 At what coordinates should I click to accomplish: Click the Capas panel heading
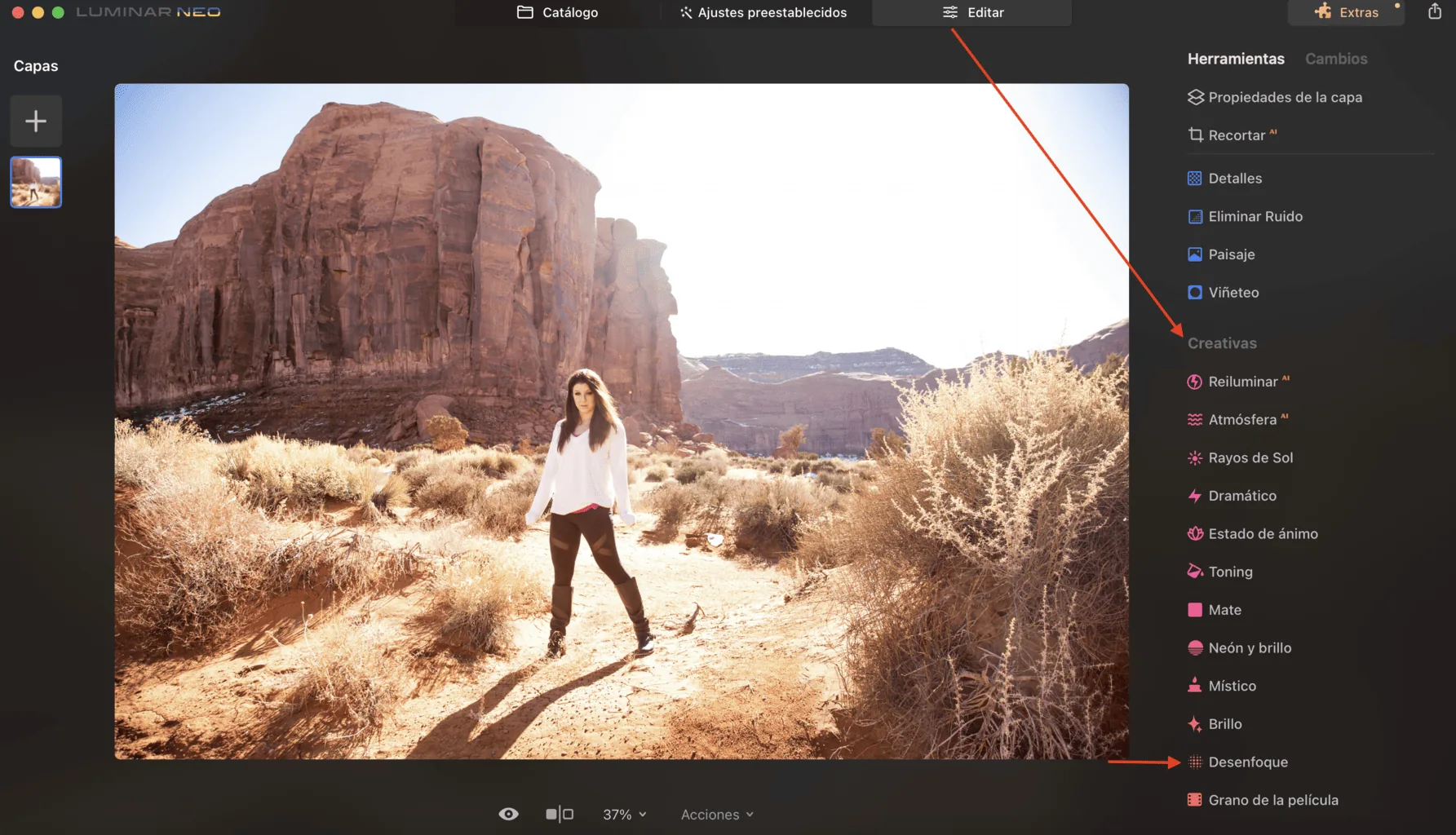coord(36,66)
